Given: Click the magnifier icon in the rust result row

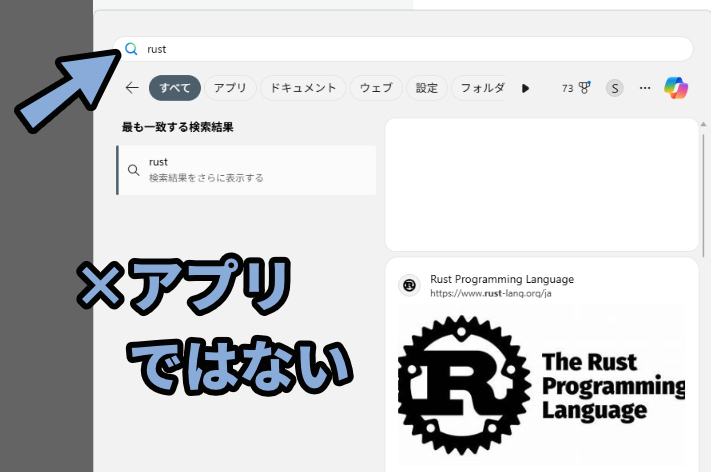Looking at the screenshot, I should tap(133, 170).
